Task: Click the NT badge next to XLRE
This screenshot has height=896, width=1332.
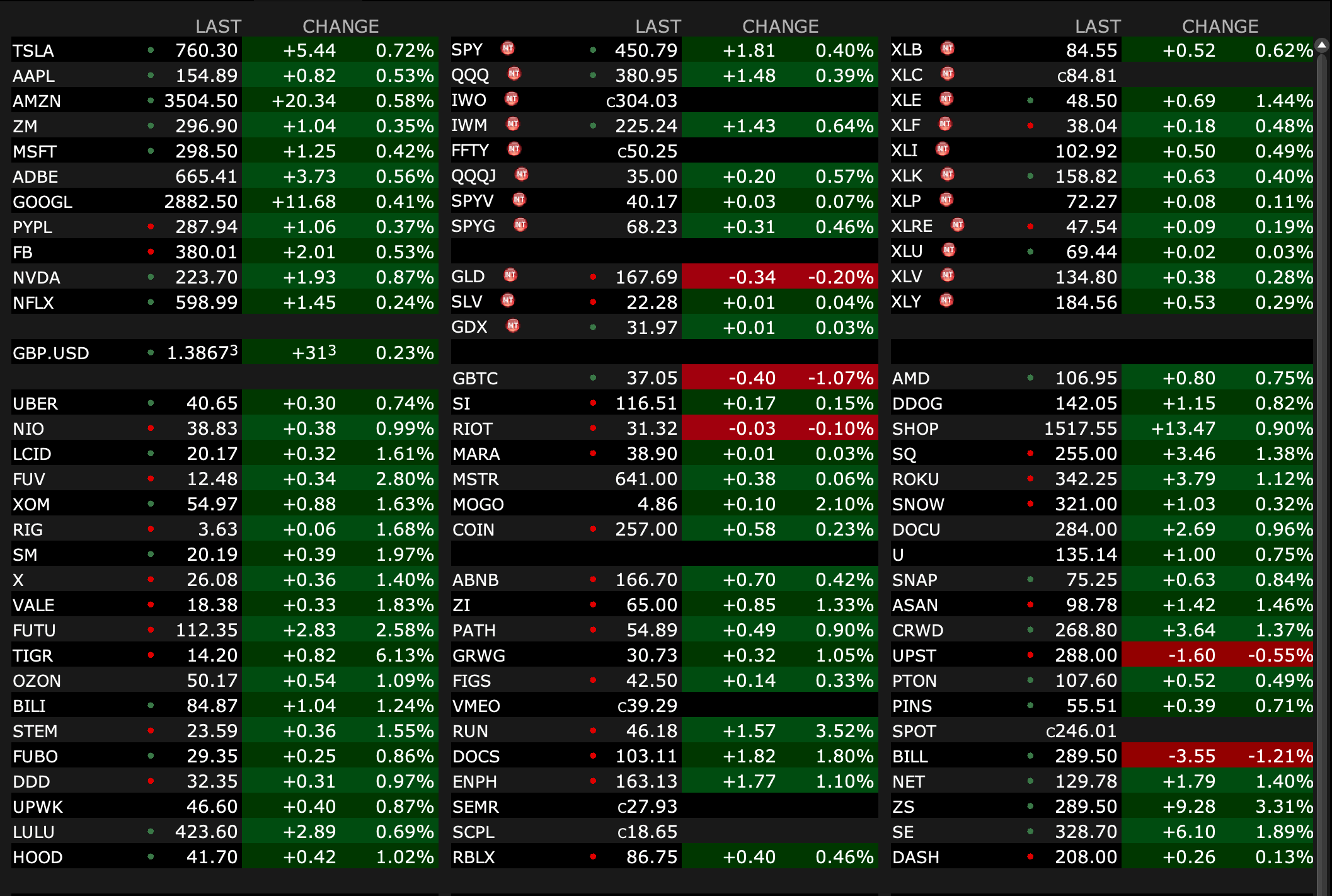Action: pos(958,225)
